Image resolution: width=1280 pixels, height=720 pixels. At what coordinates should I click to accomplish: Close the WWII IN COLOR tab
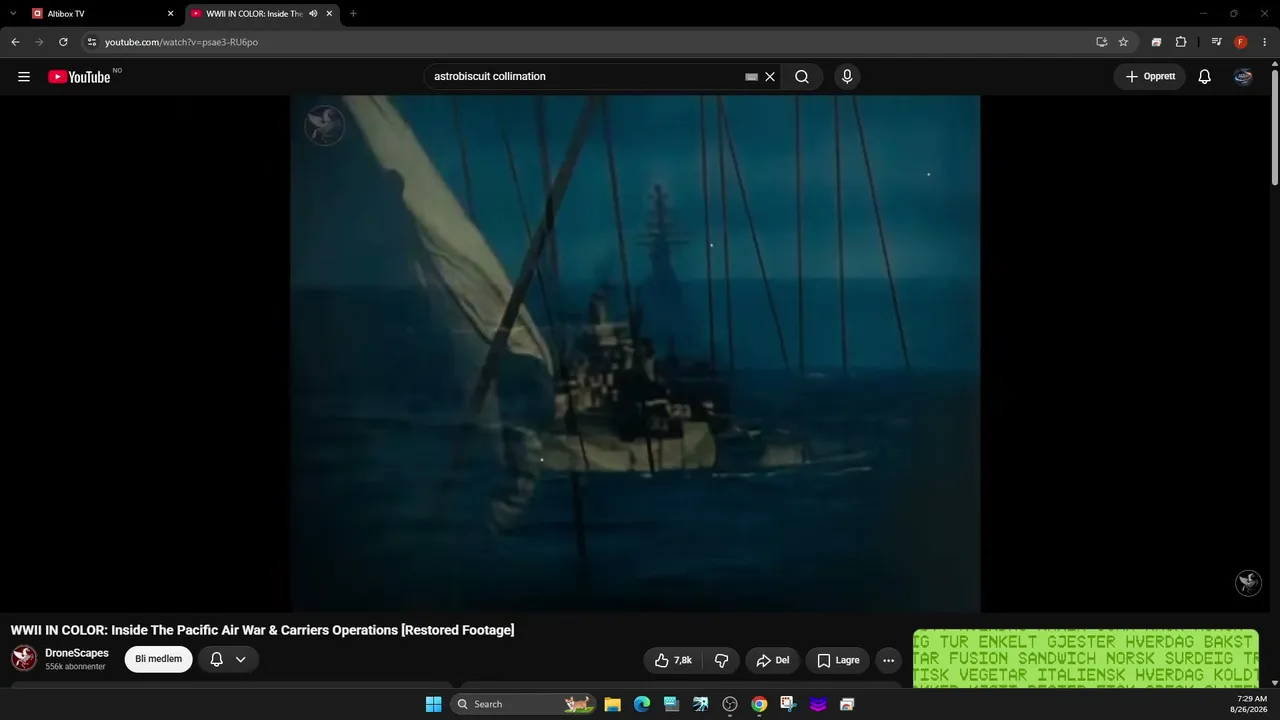pyautogui.click(x=329, y=14)
